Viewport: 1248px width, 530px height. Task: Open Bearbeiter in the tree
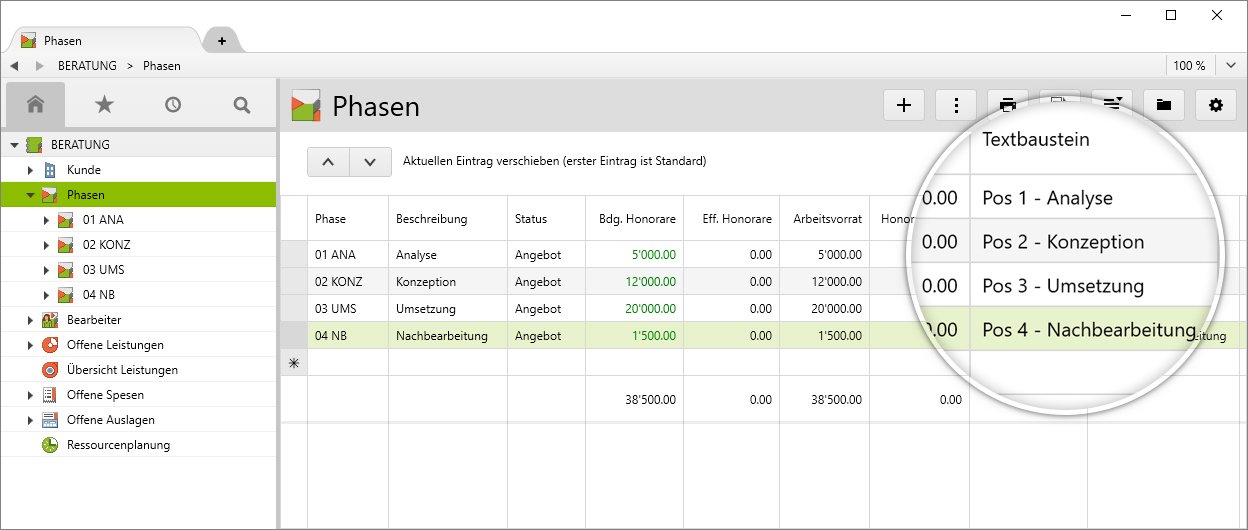(94, 320)
